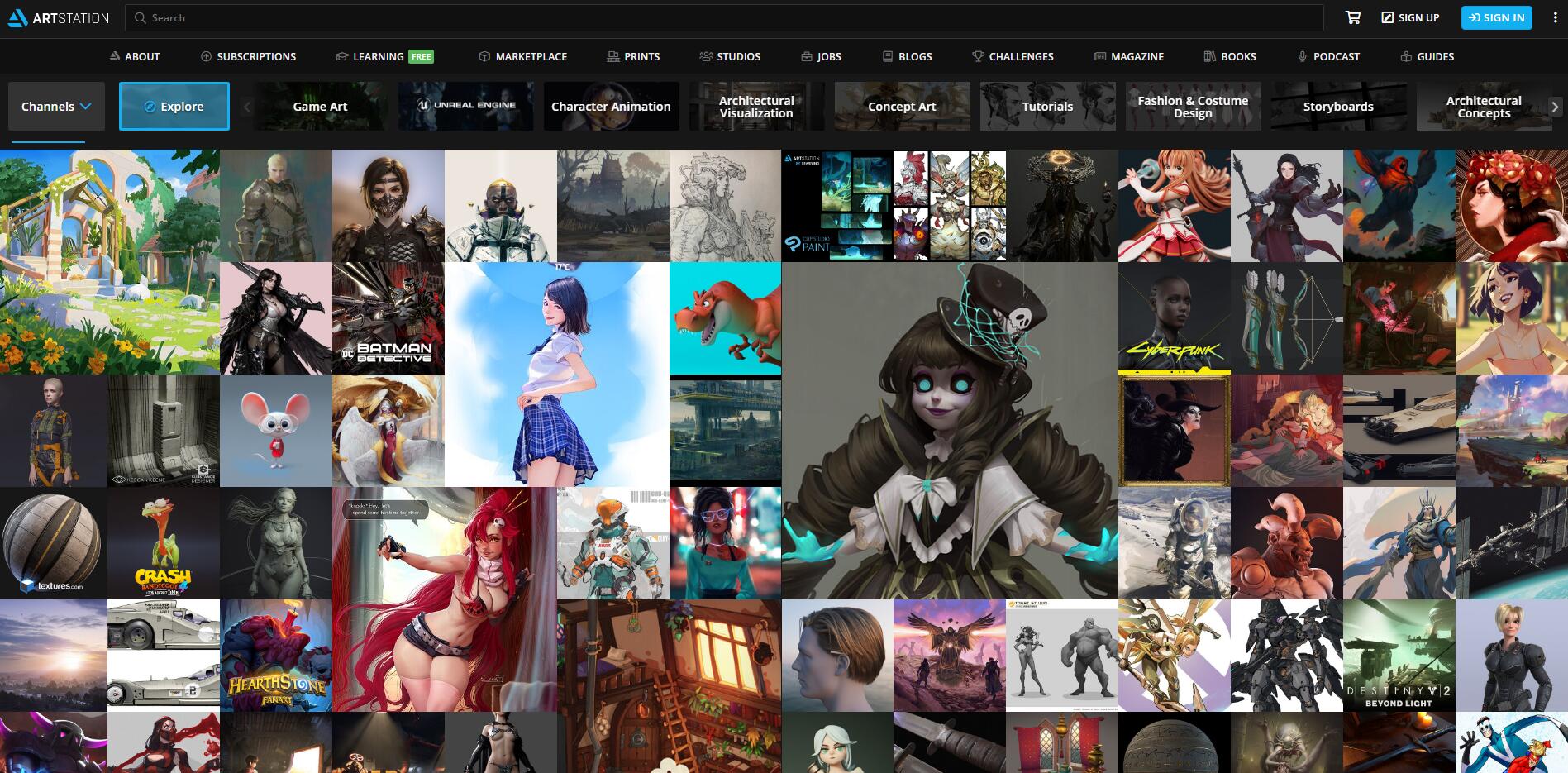Screen dimensions: 1568x773
Task: Open the red-haired woman taking selfie artwork
Action: point(445,599)
